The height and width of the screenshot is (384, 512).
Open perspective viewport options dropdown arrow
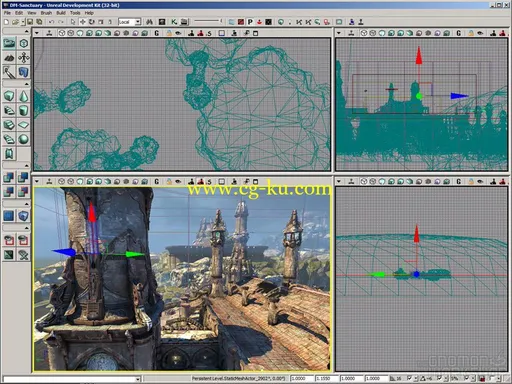37,182
